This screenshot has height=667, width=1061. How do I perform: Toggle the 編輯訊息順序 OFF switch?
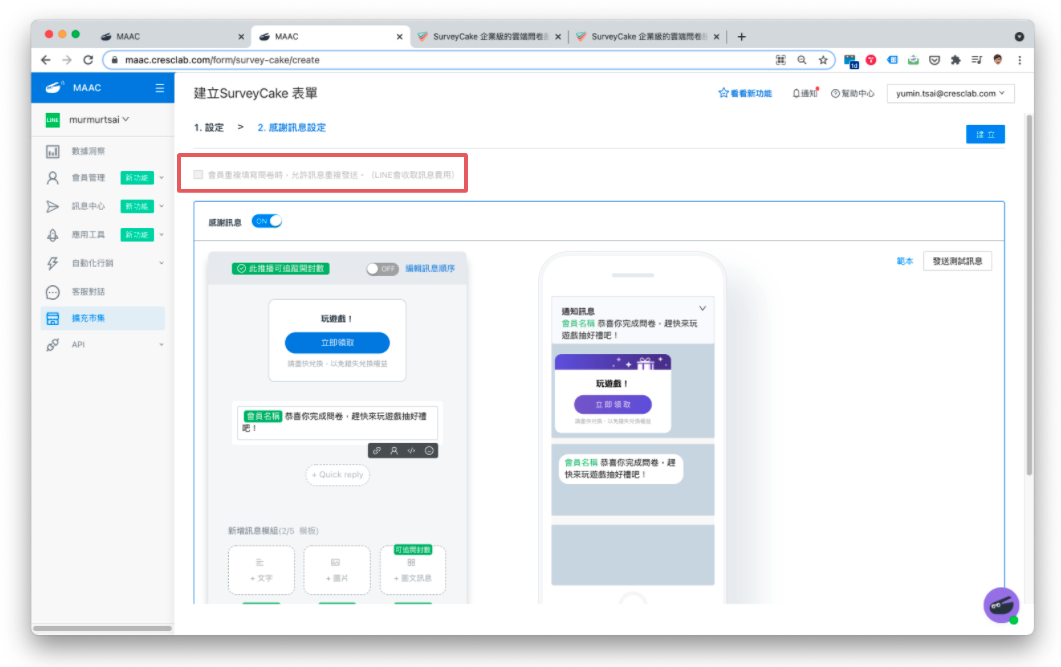(382, 269)
